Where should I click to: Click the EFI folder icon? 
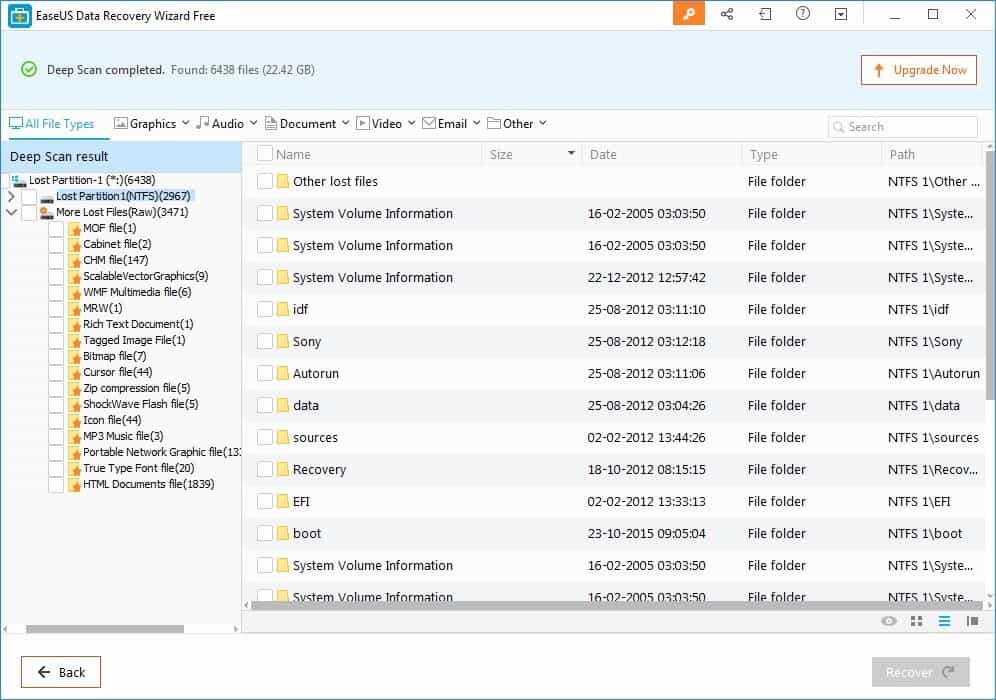point(283,501)
